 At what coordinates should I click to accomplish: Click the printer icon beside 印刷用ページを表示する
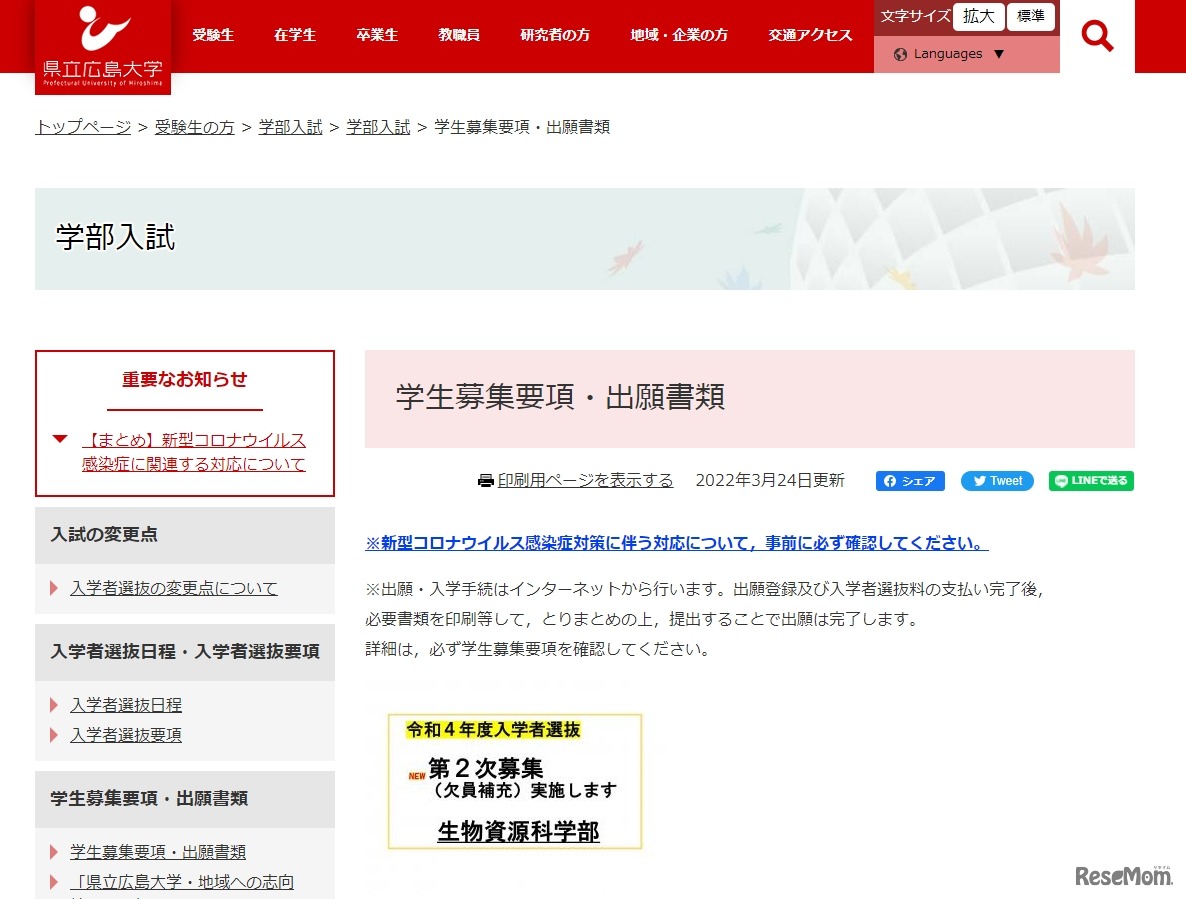click(484, 480)
